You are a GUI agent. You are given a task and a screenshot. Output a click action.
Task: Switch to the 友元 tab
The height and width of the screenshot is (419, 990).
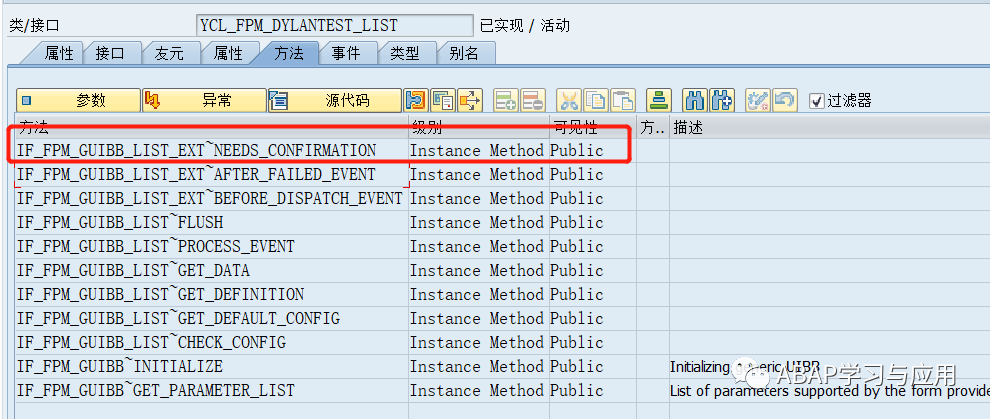pos(169,54)
